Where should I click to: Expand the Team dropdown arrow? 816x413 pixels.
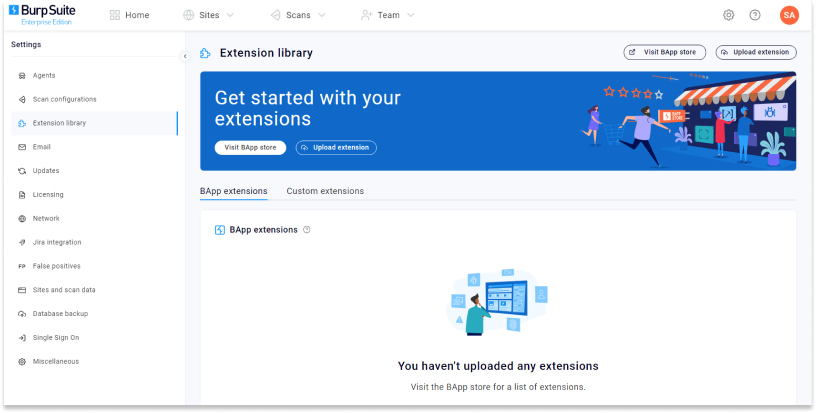(x=411, y=15)
